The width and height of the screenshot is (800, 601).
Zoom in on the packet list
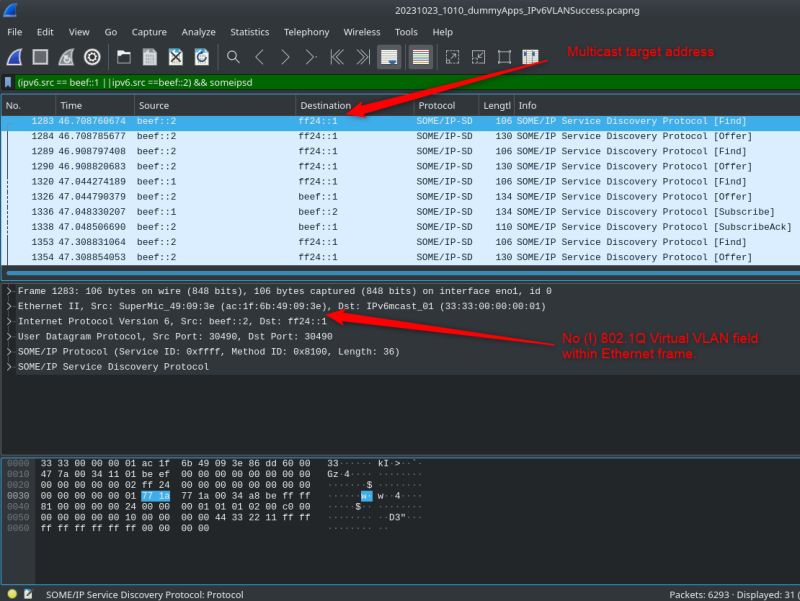pyautogui.click(x=451, y=57)
